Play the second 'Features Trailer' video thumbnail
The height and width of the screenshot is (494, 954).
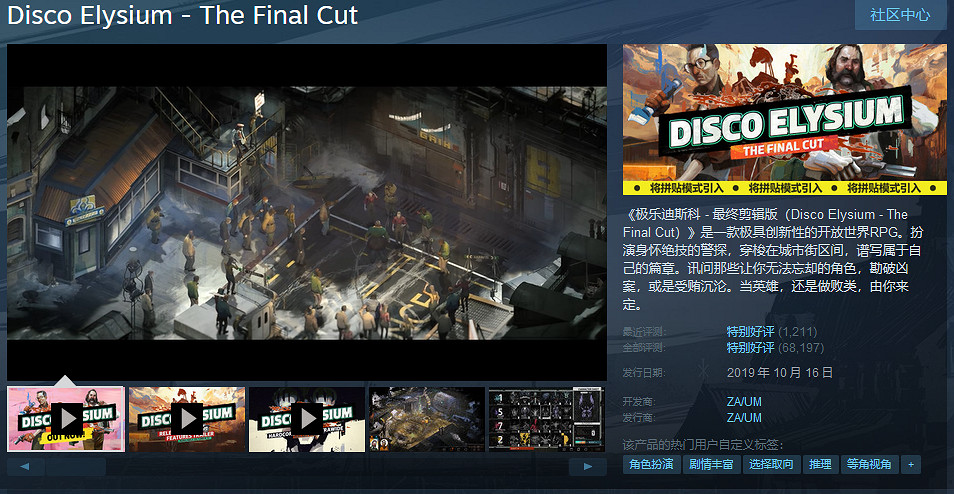(187, 418)
